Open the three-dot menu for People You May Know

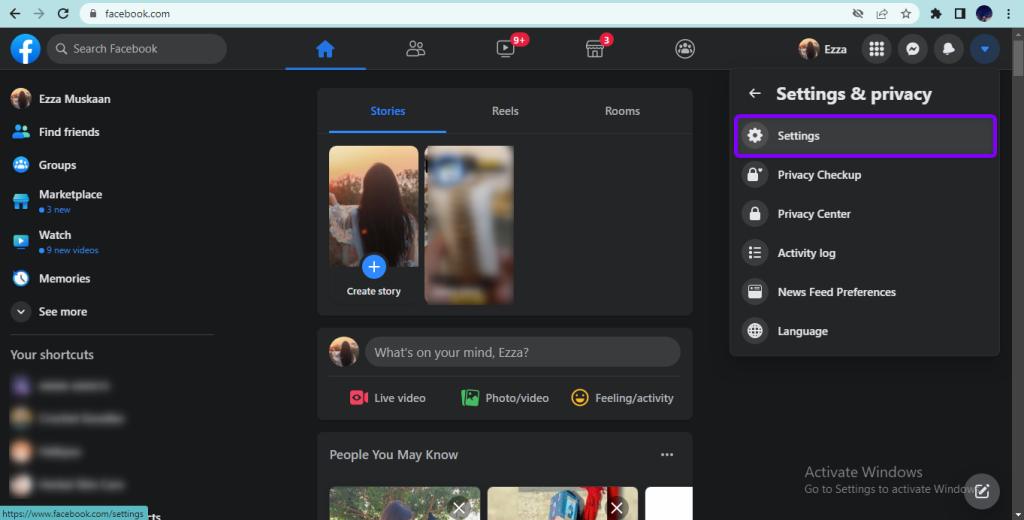(x=667, y=455)
